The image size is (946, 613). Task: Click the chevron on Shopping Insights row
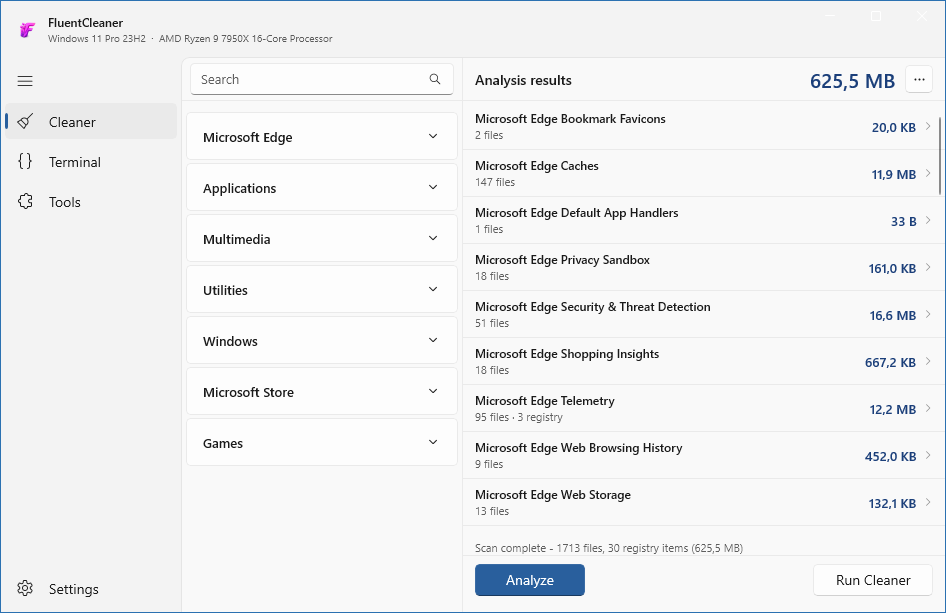coord(928,361)
